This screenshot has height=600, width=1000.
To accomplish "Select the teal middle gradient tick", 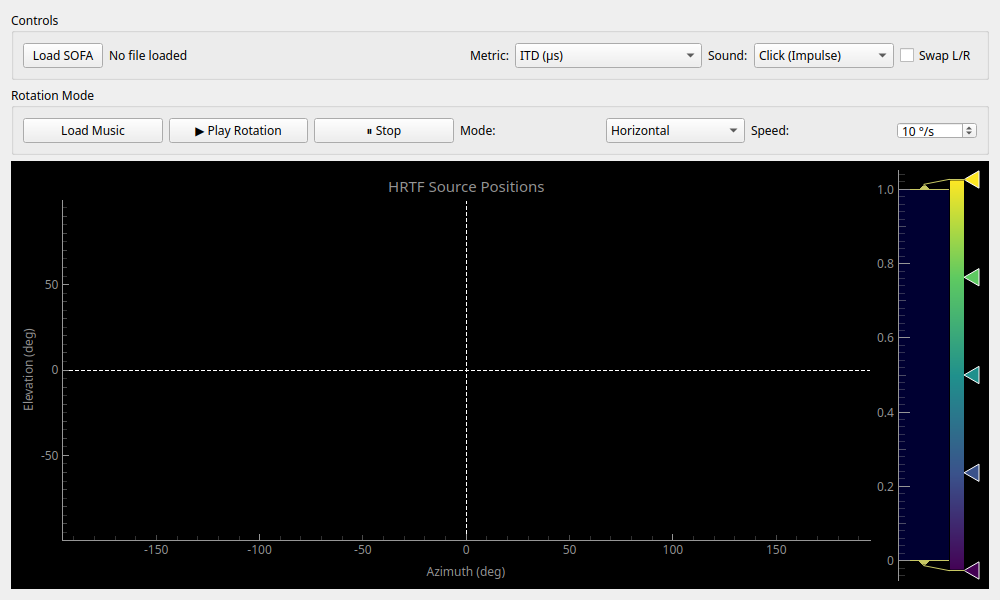I will (971, 375).
